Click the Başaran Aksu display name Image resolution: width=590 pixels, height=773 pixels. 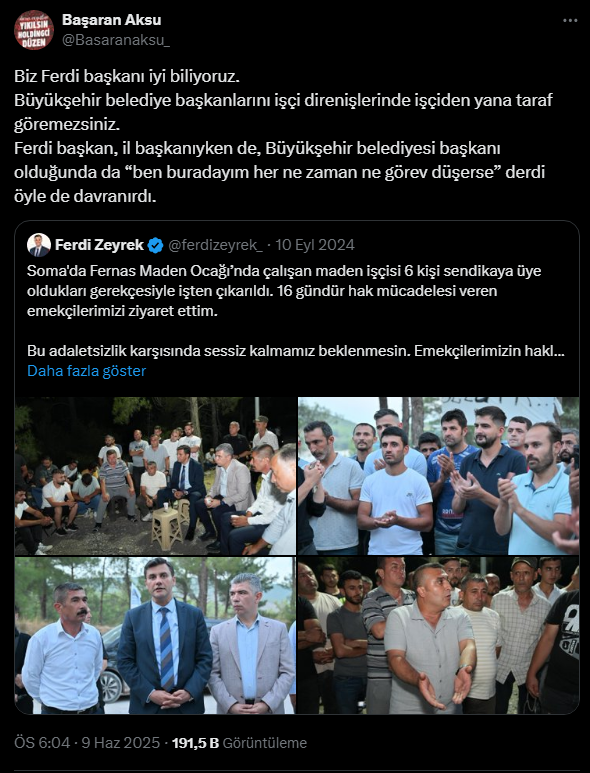click(x=111, y=20)
